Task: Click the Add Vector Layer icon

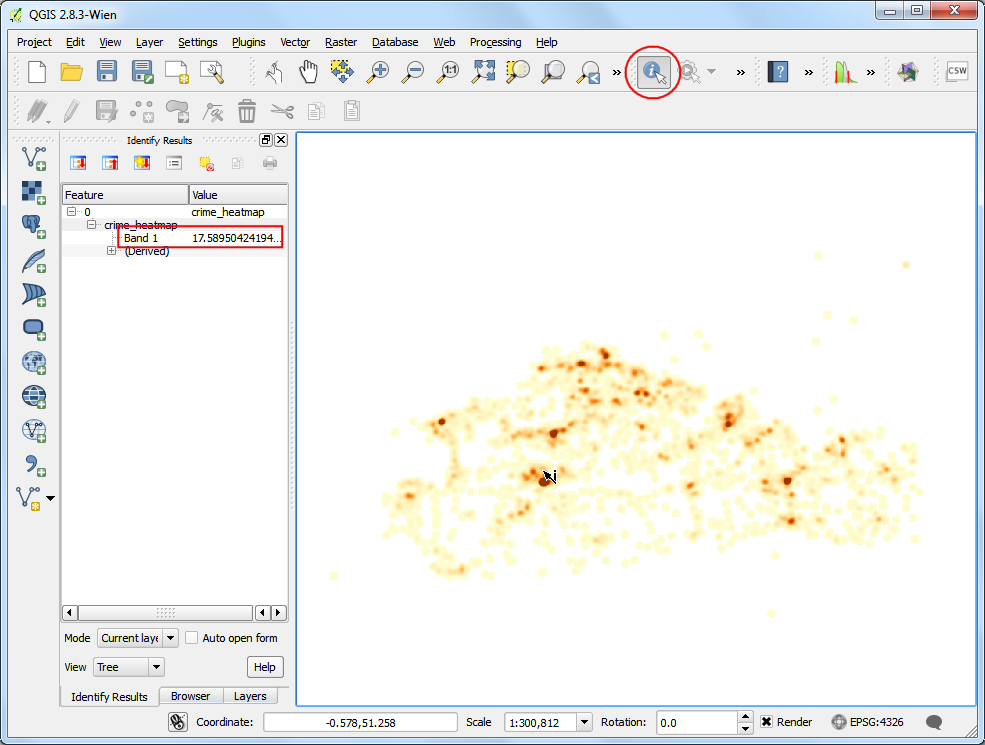Action: 34,158
